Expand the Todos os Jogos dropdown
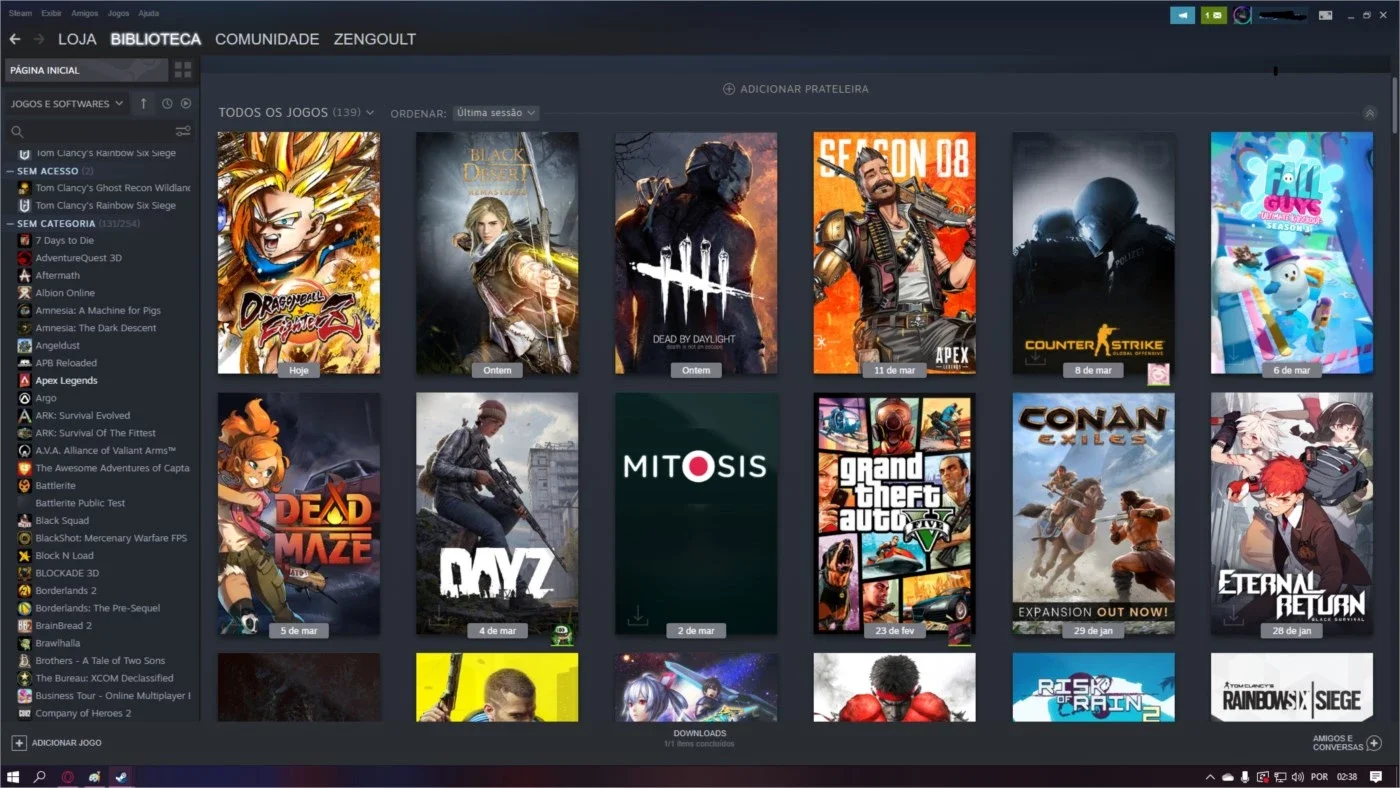This screenshot has height=788, width=1400. pyautogui.click(x=296, y=113)
